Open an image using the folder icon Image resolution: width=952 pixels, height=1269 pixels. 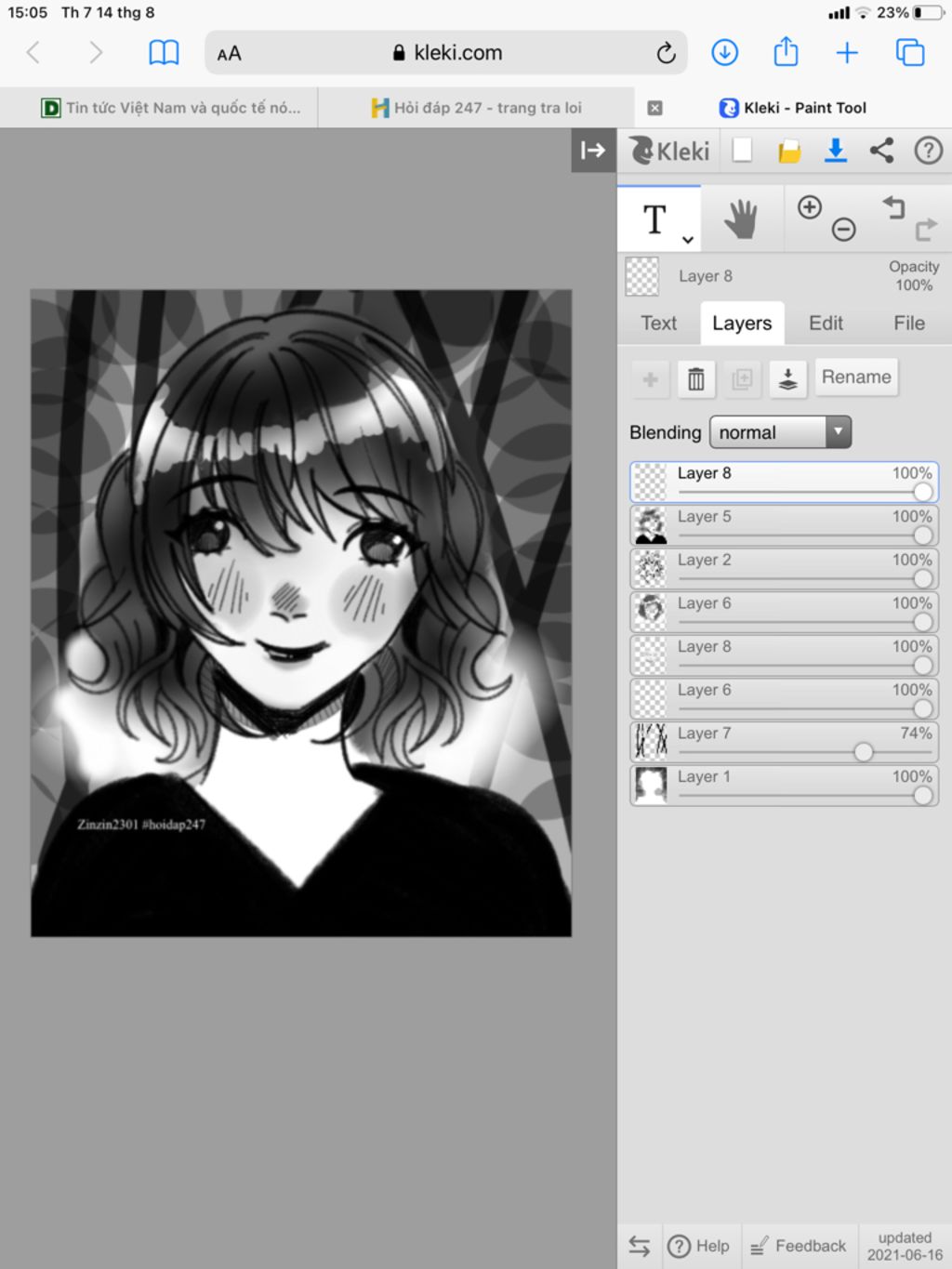[789, 151]
